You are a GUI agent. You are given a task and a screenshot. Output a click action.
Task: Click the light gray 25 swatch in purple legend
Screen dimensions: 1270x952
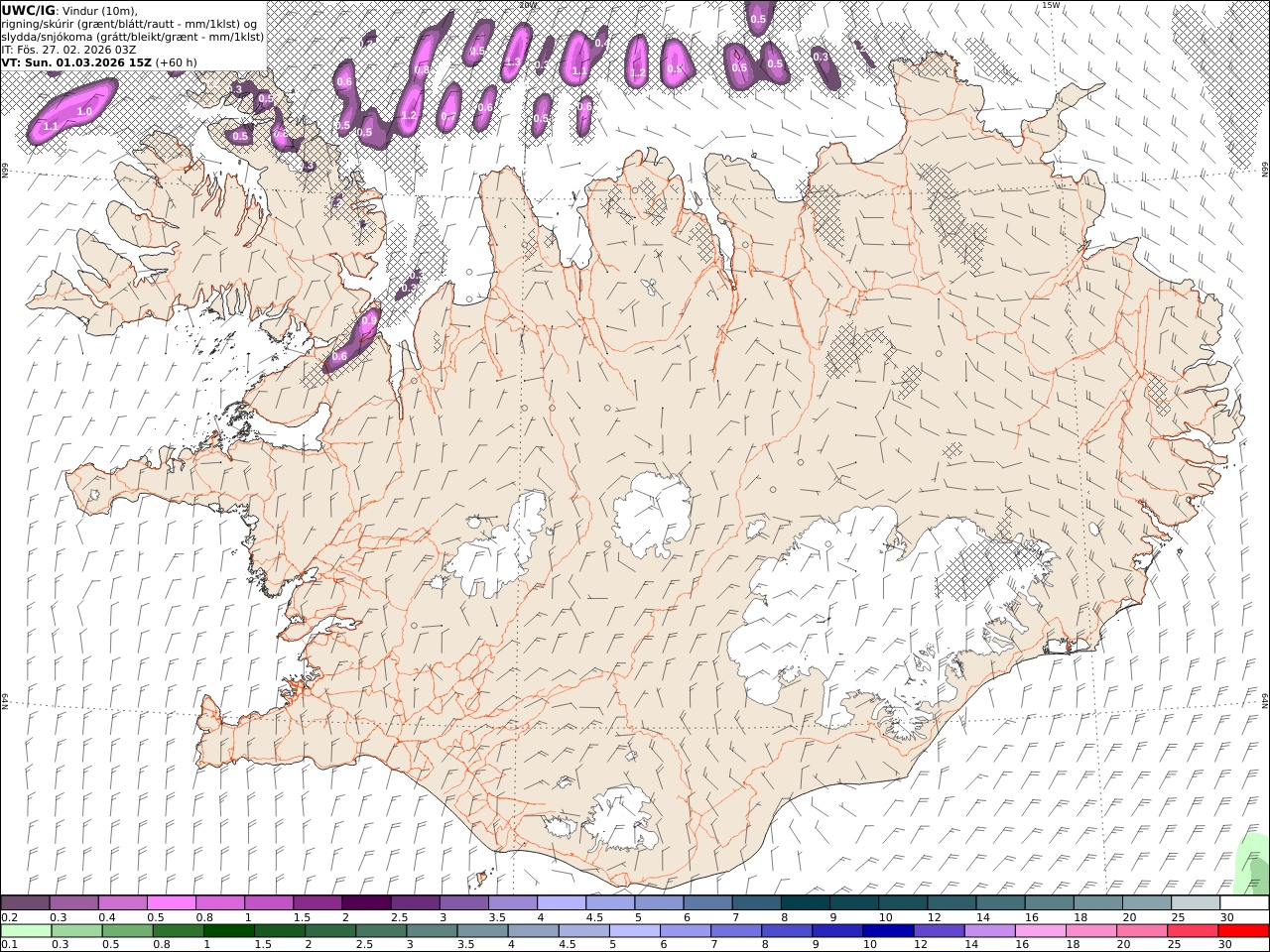[x=1196, y=903]
